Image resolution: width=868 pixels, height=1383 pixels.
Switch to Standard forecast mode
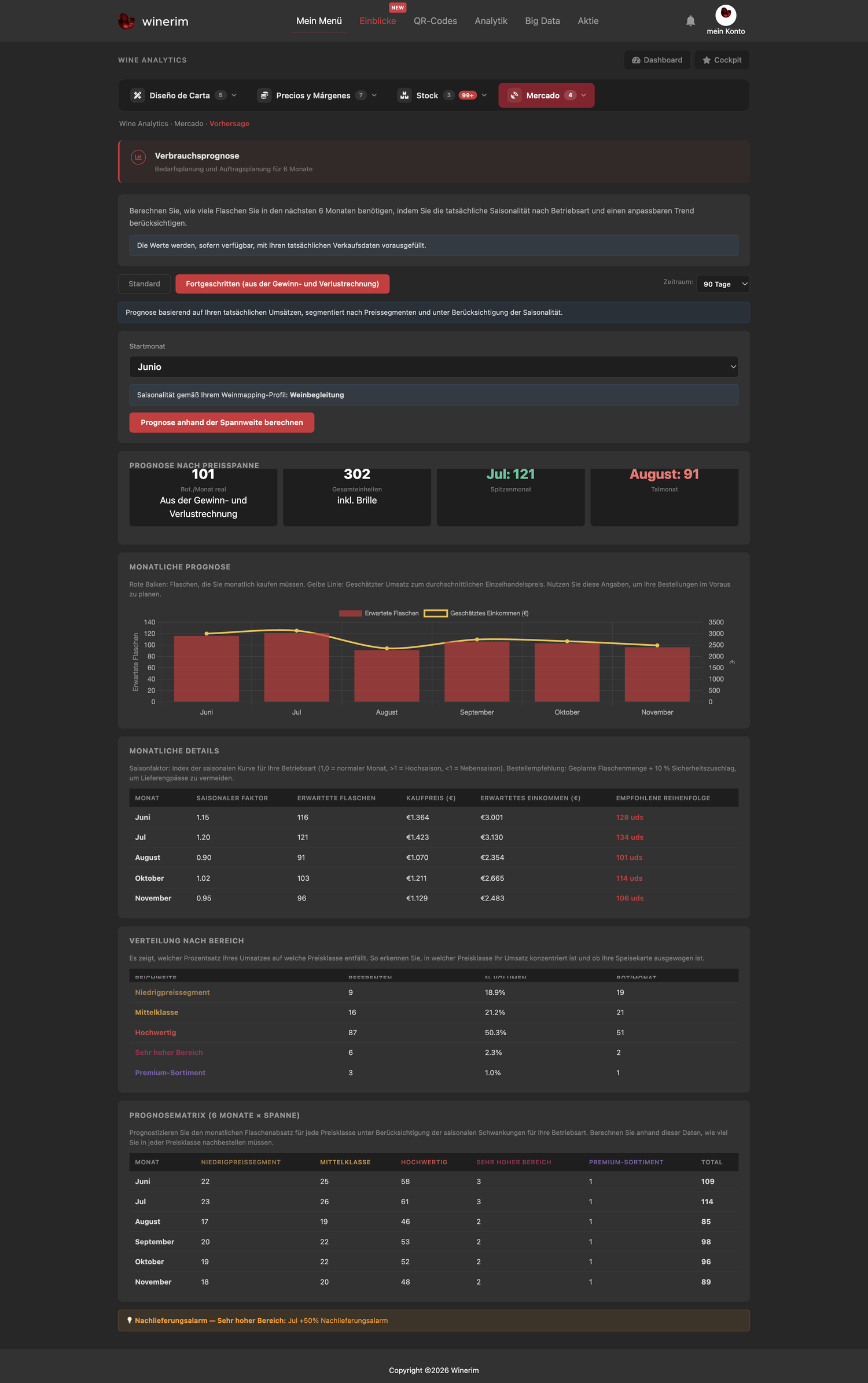tap(144, 284)
